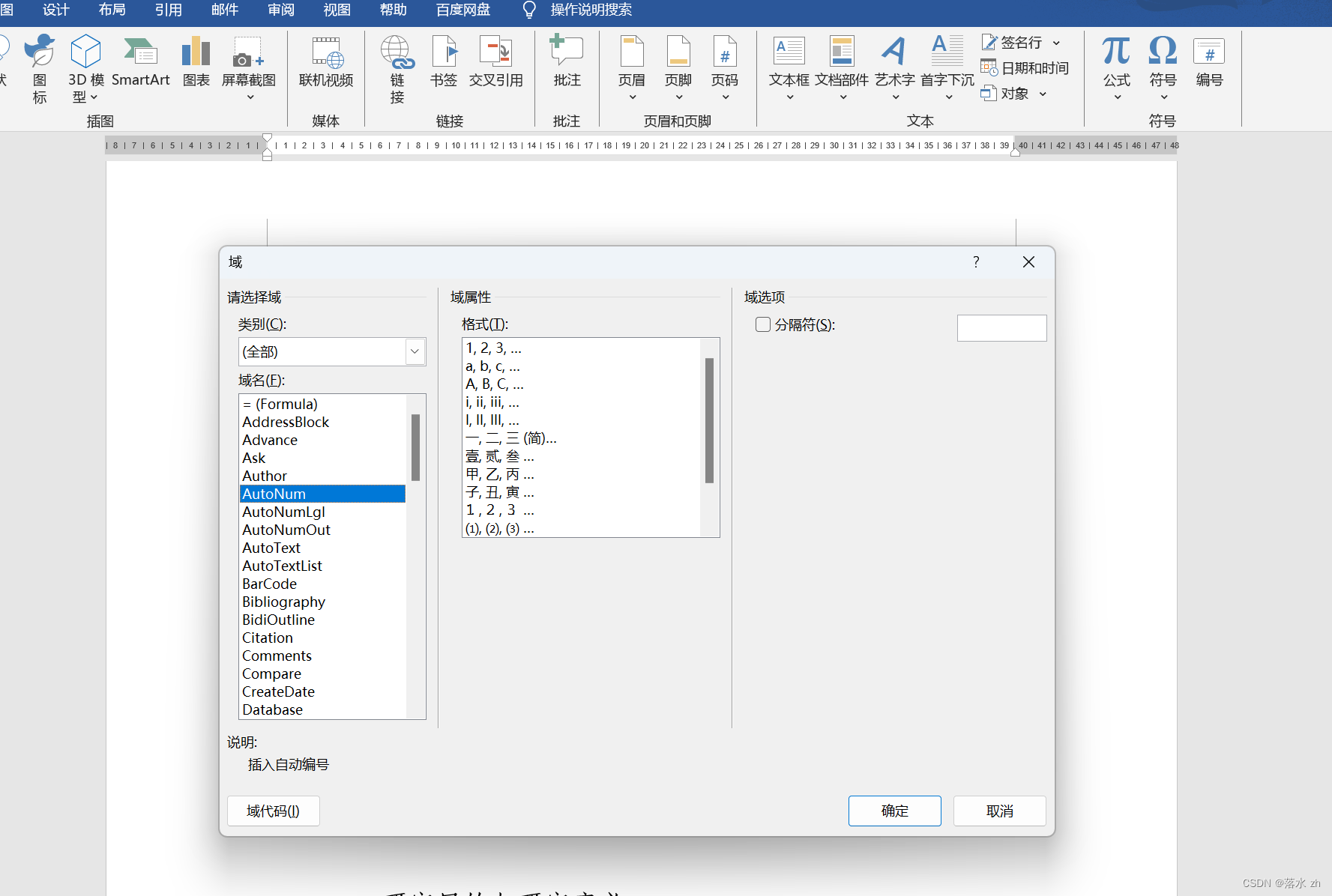Insert a symbol with 符号

[1163, 69]
